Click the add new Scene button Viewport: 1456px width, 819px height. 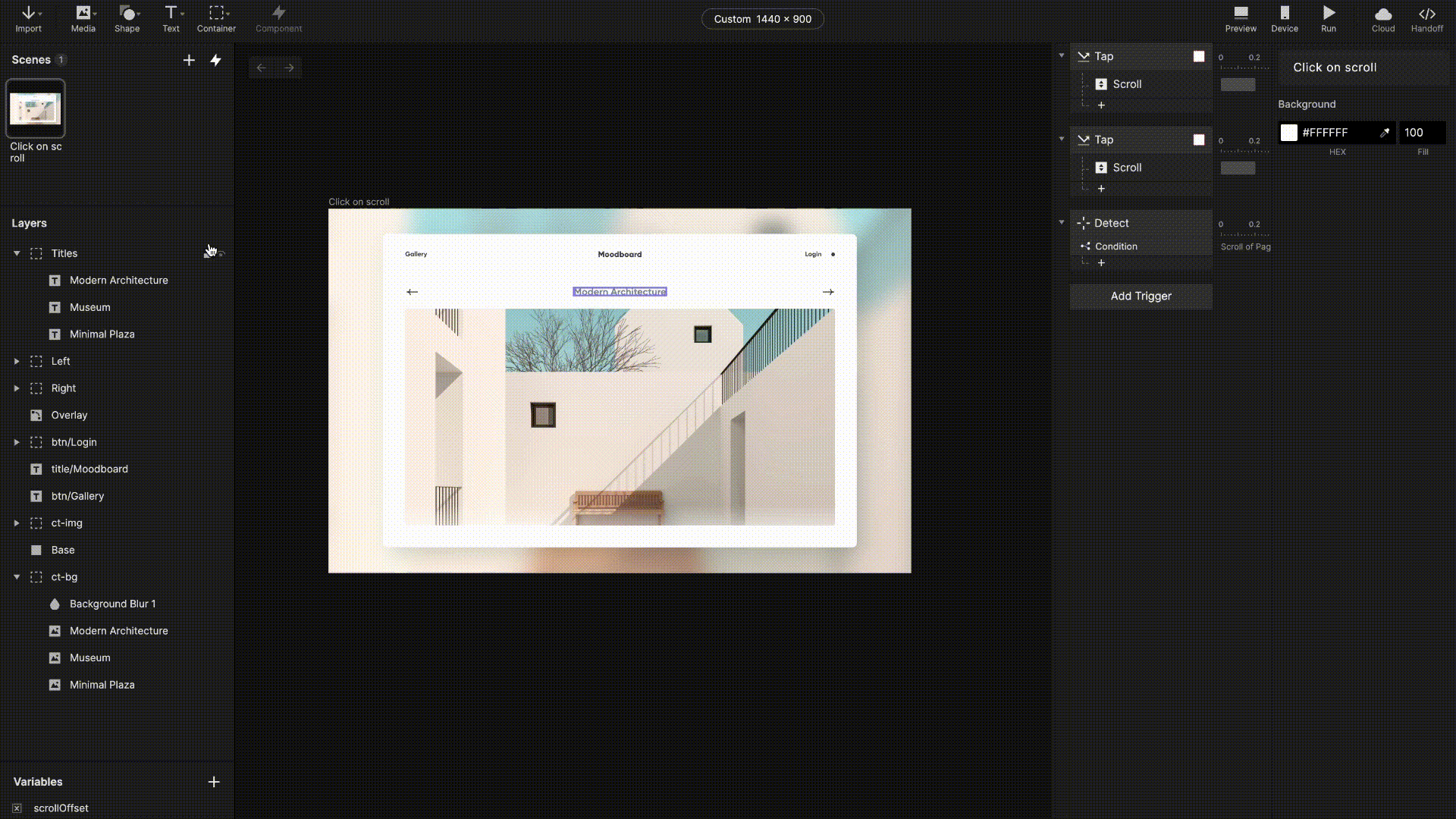pos(188,59)
